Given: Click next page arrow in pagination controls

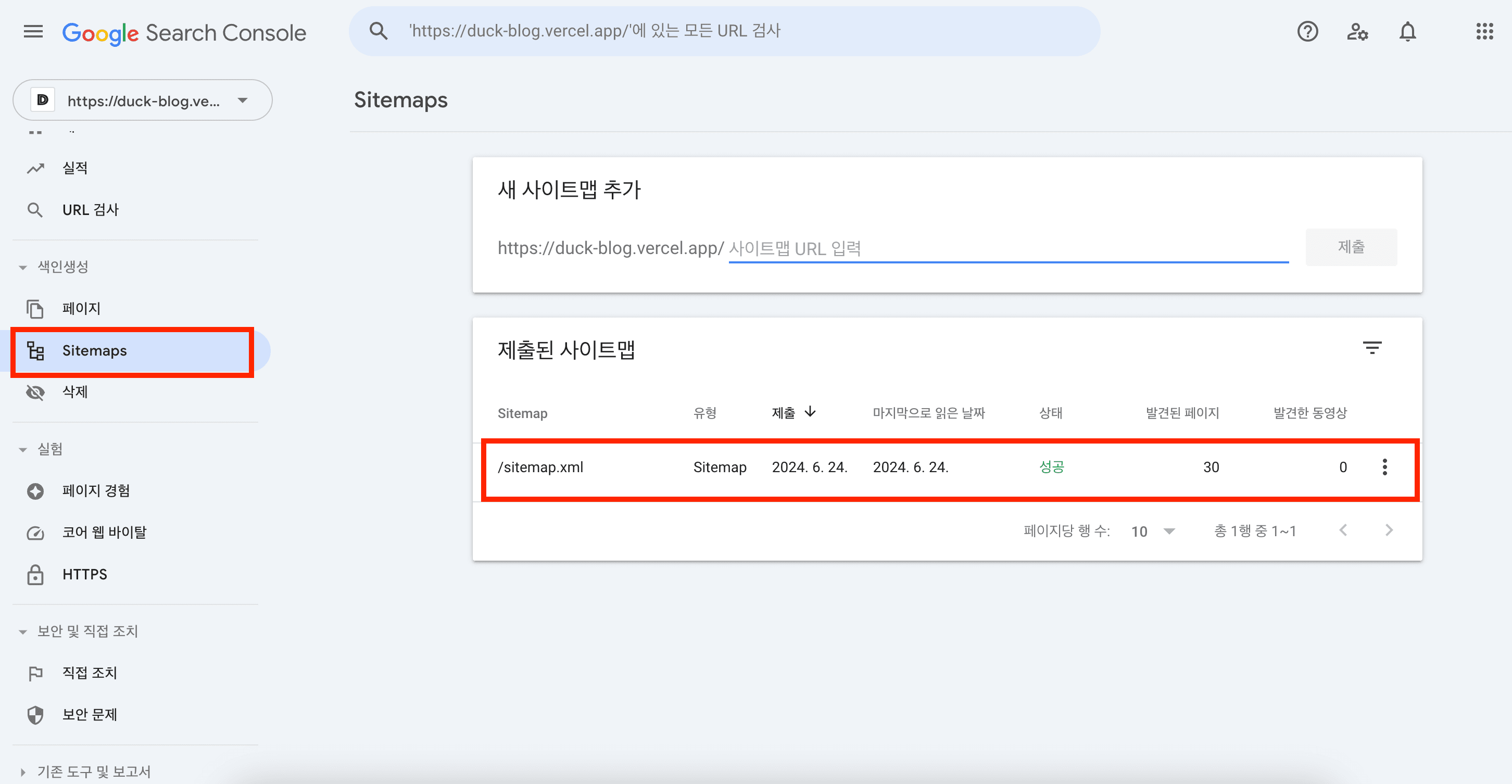Looking at the screenshot, I should (1391, 529).
